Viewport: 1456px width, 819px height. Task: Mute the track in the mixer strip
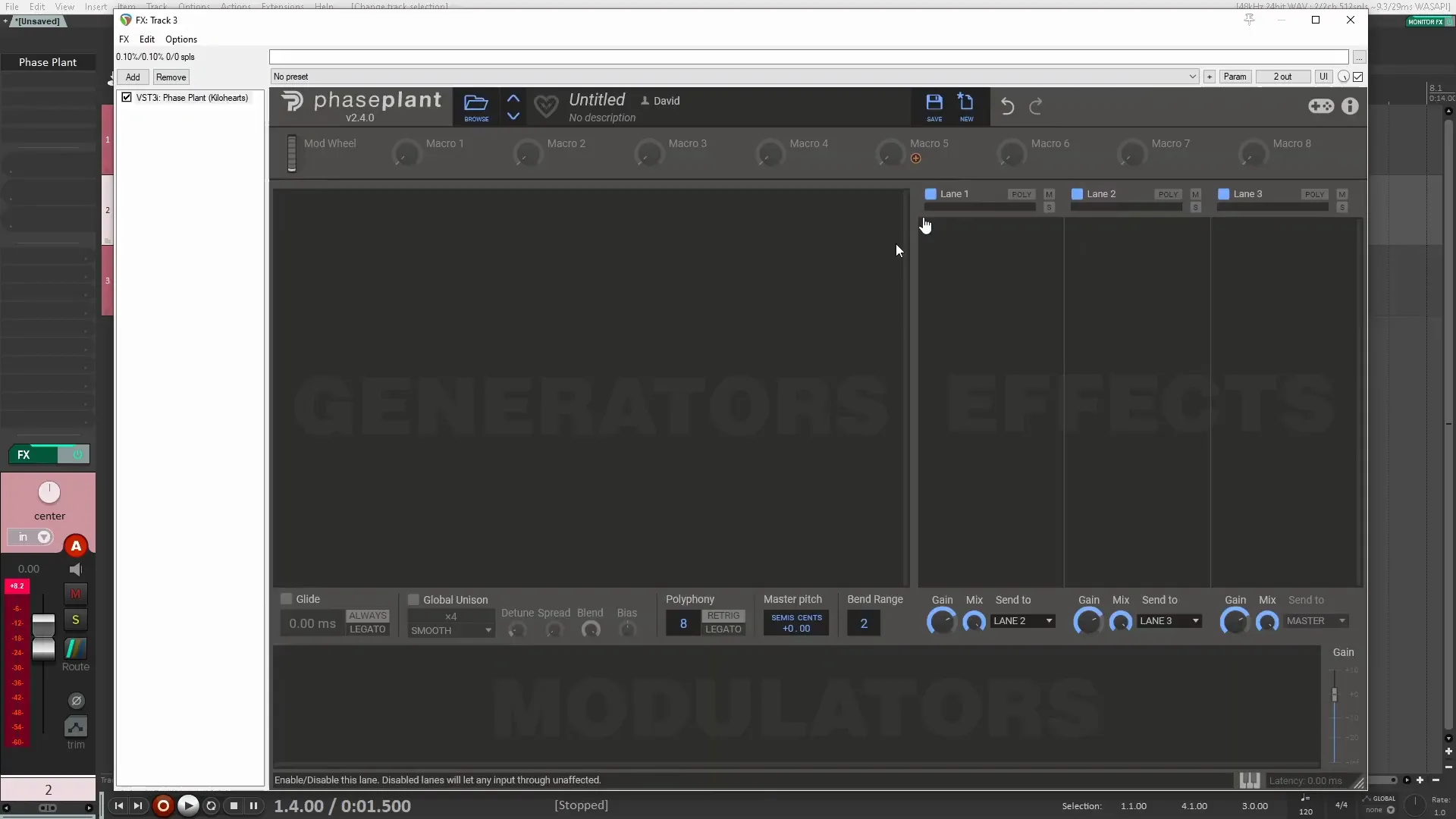[x=75, y=594]
